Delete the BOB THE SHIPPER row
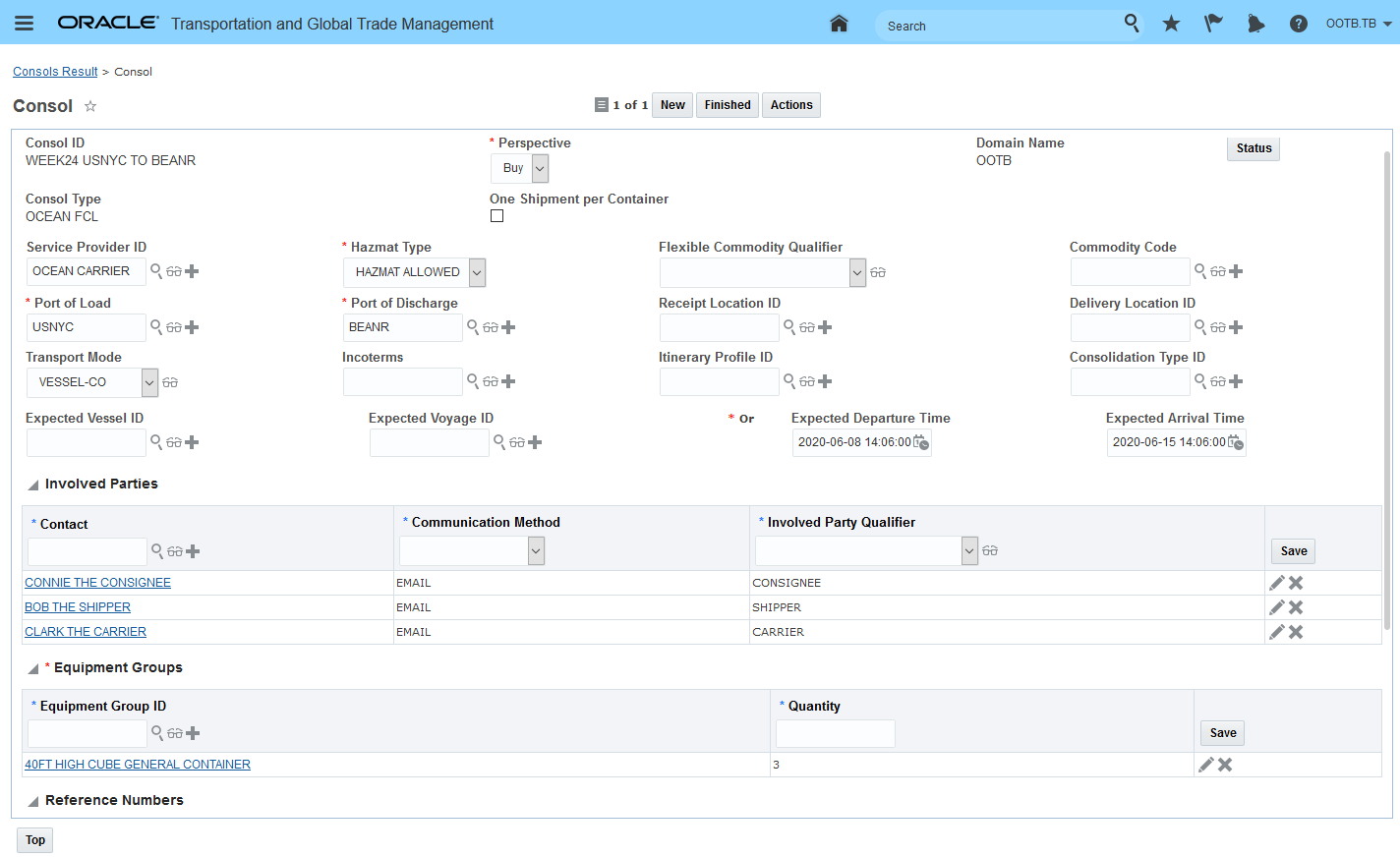This screenshot has height=857, width=1400. pyautogui.click(x=1296, y=607)
